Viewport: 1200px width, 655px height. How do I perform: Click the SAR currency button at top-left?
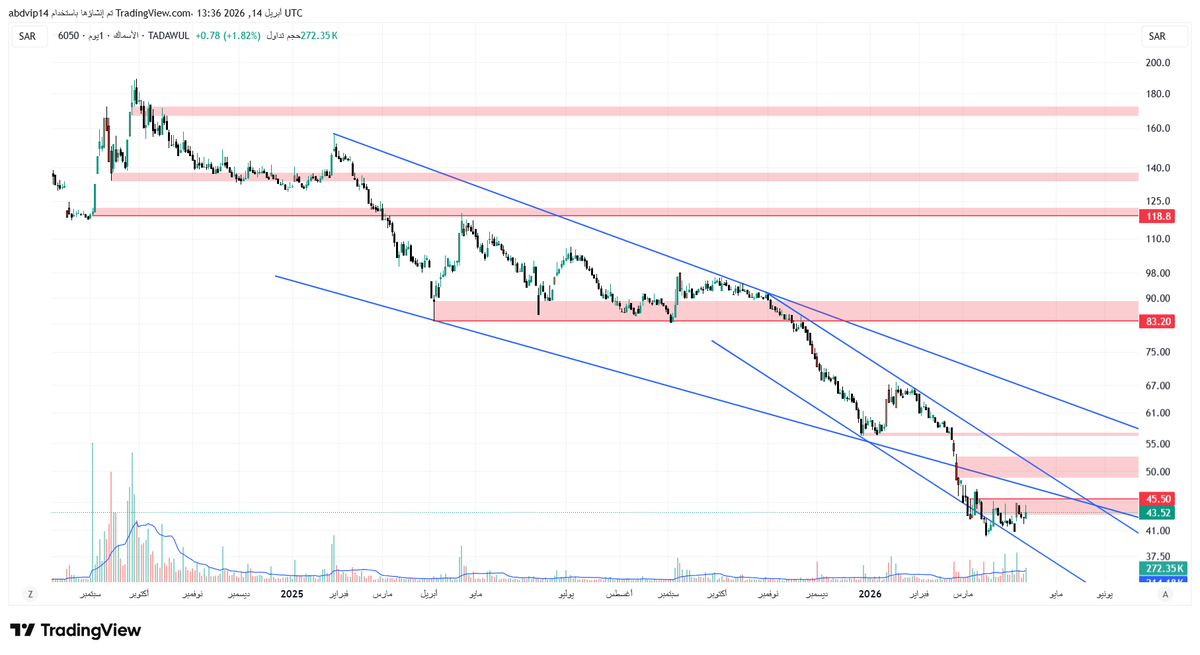[27, 35]
